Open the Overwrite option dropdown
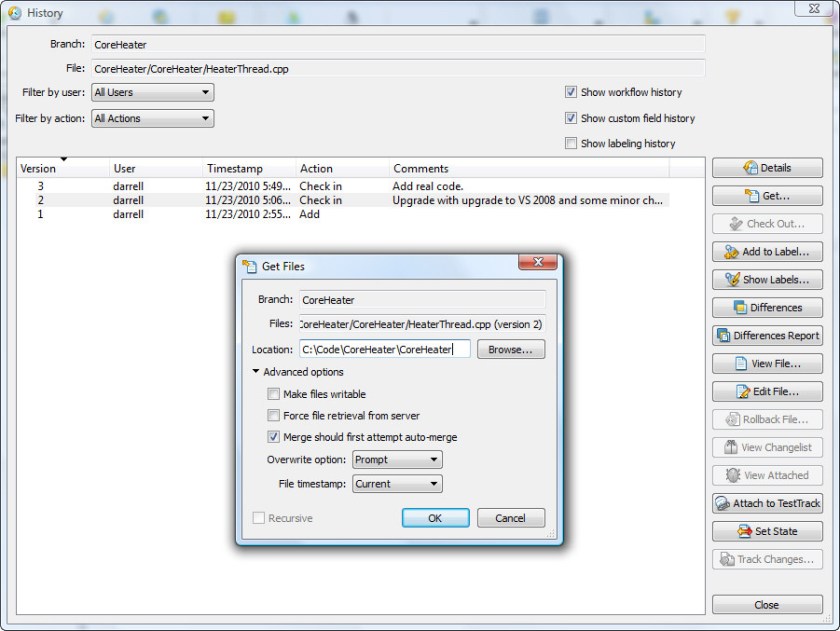840x631 pixels. pyautogui.click(x=396, y=460)
